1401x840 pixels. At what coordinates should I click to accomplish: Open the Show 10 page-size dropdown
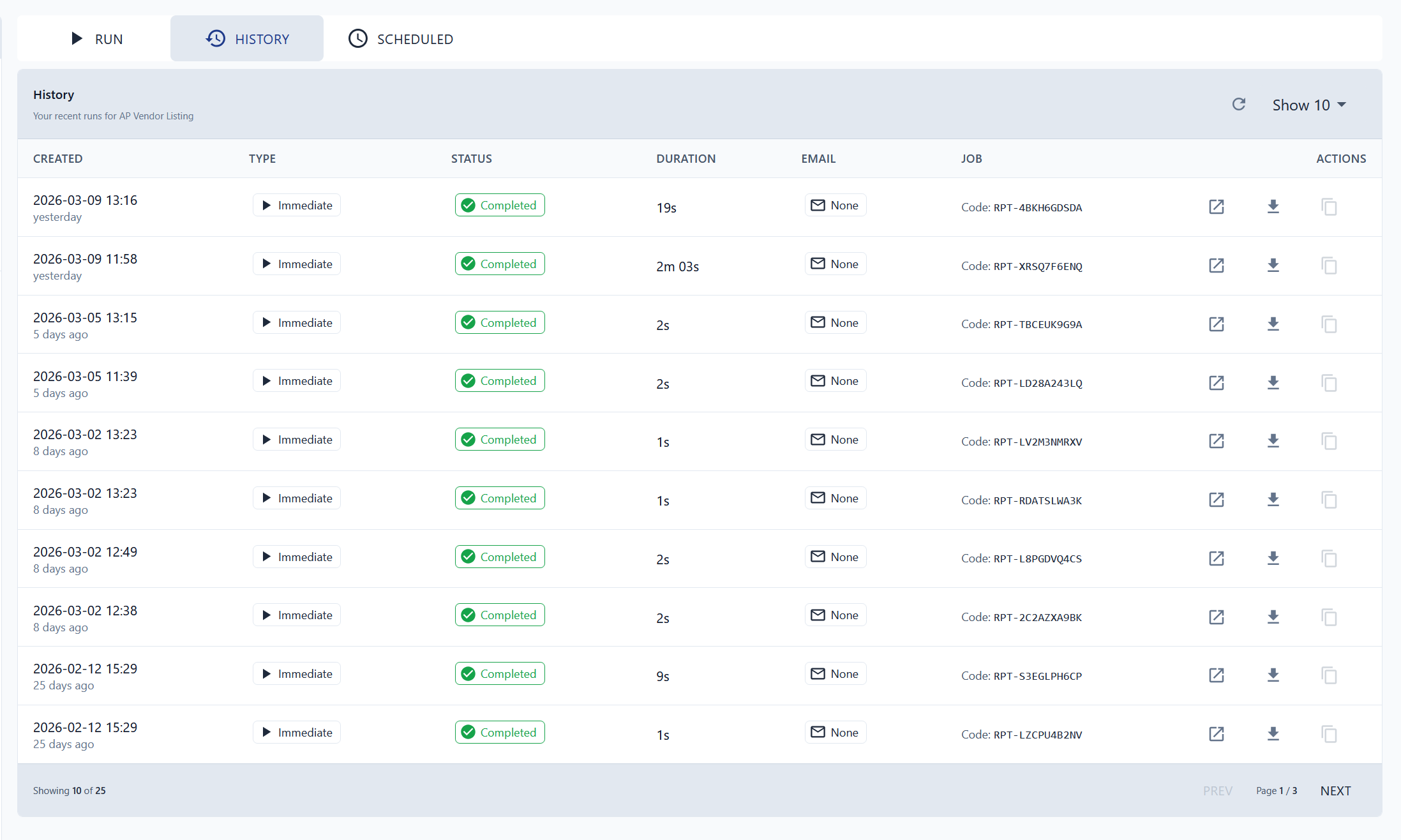pyautogui.click(x=1308, y=104)
